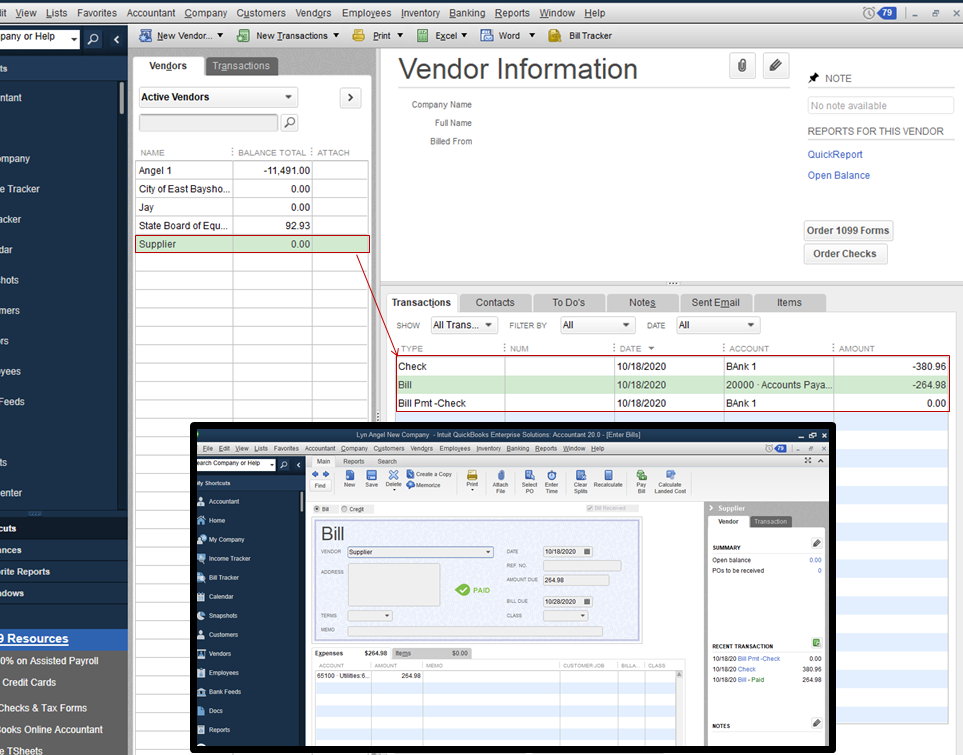Select vendor row Angel 1
The width and height of the screenshot is (963, 755).
coord(252,170)
